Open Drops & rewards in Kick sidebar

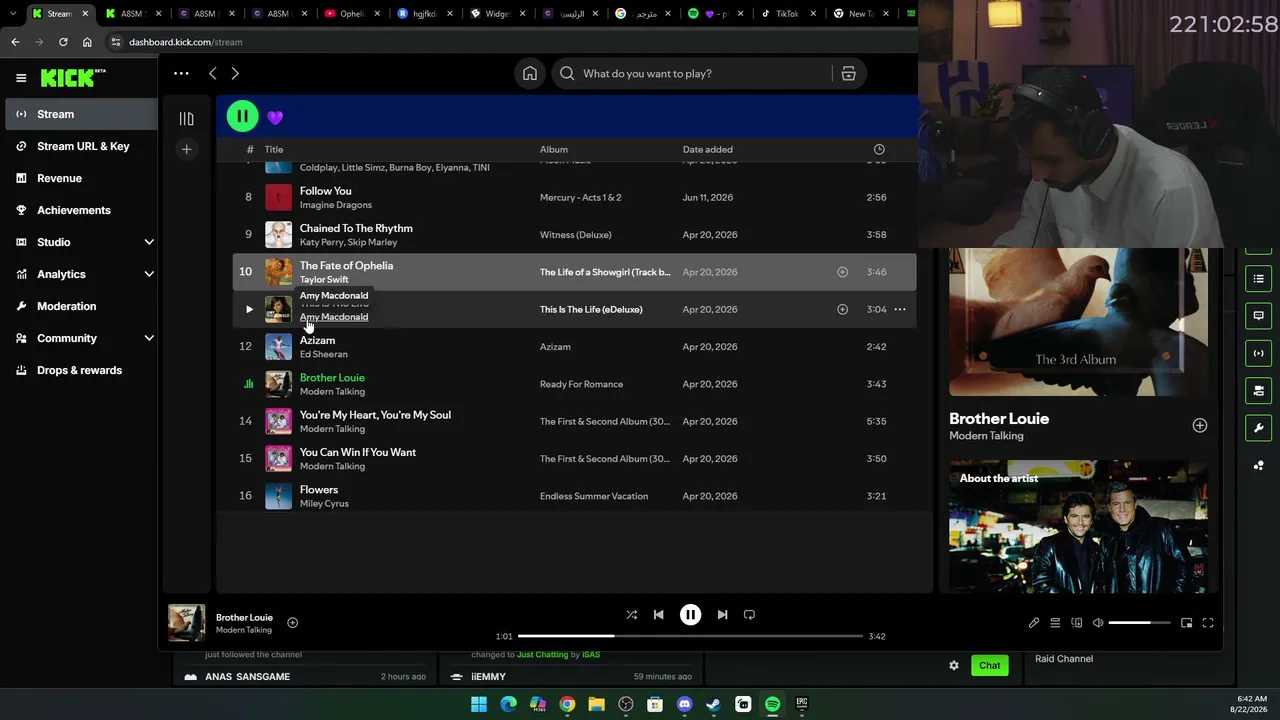click(x=79, y=370)
